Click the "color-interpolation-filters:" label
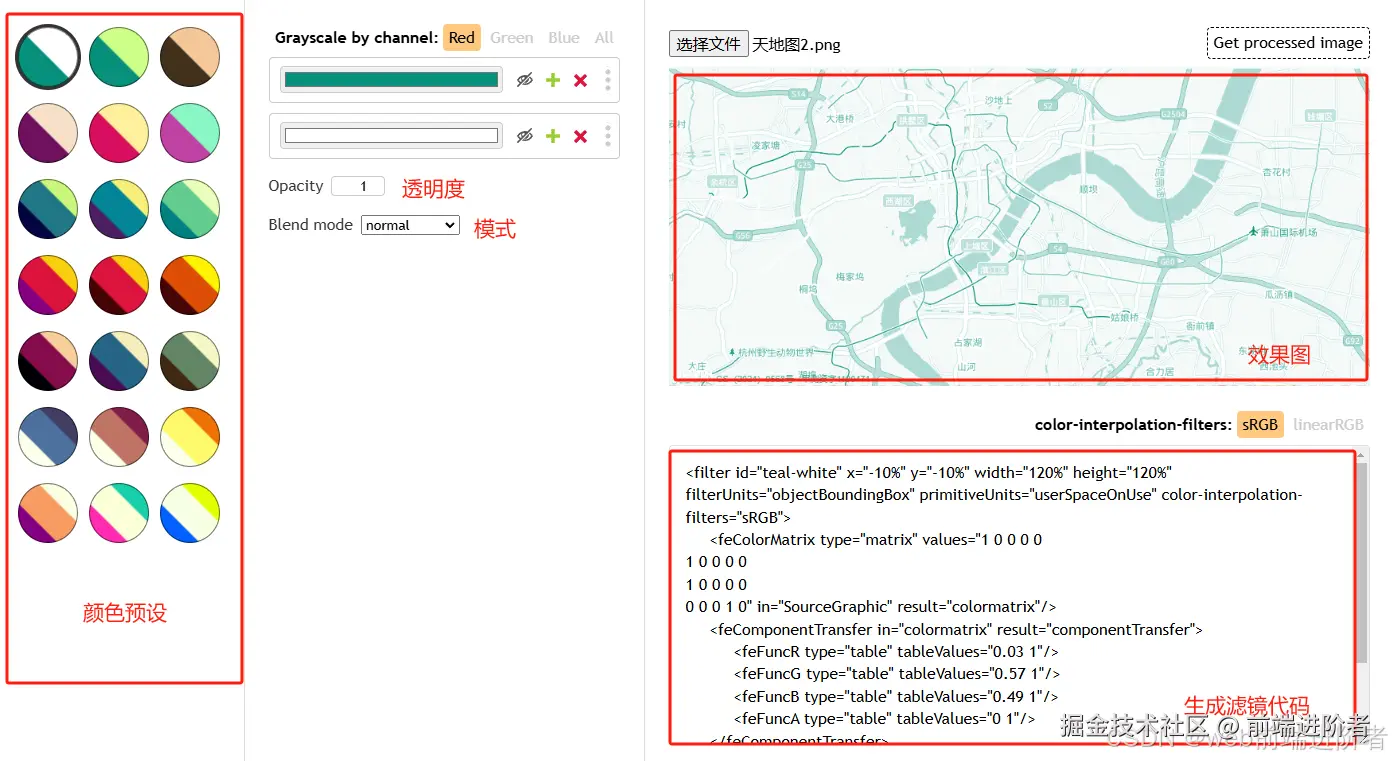This screenshot has height=761, width=1392. (x=1133, y=424)
